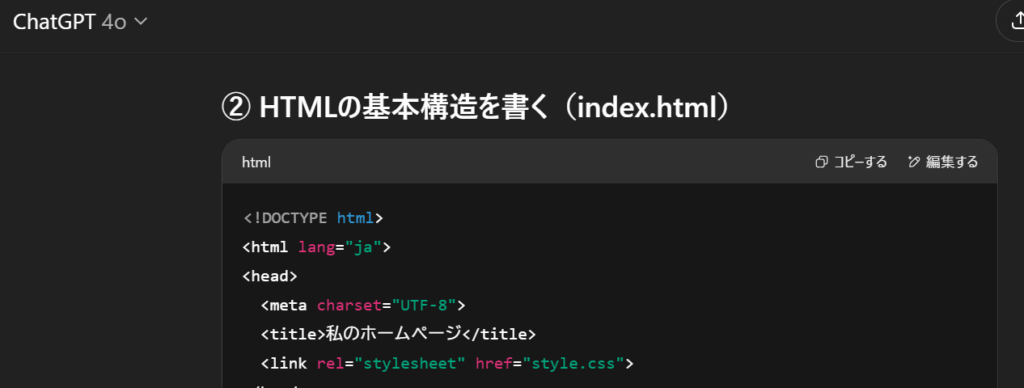
Task: Click the ChatGPT title text
Action: (x=55, y=22)
